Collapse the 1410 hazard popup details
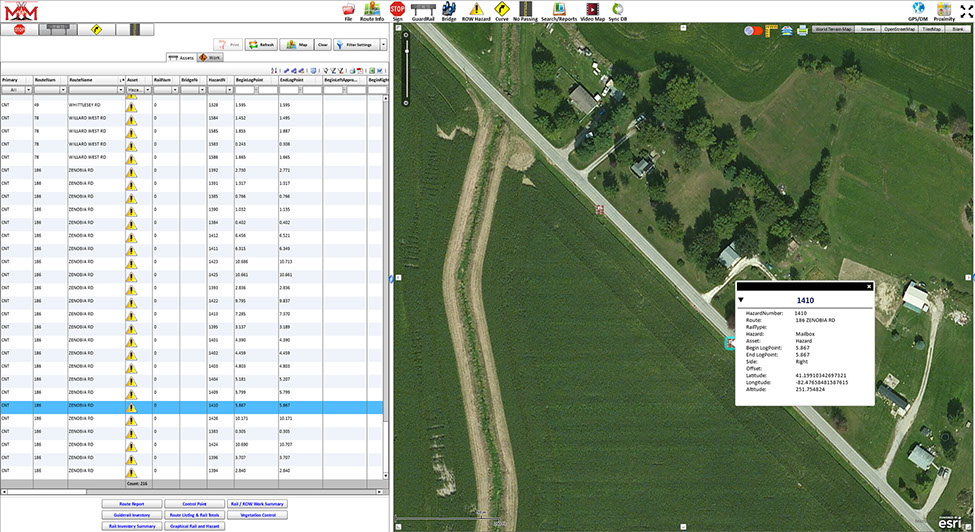The image size is (975, 532). click(x=741, y=299)
